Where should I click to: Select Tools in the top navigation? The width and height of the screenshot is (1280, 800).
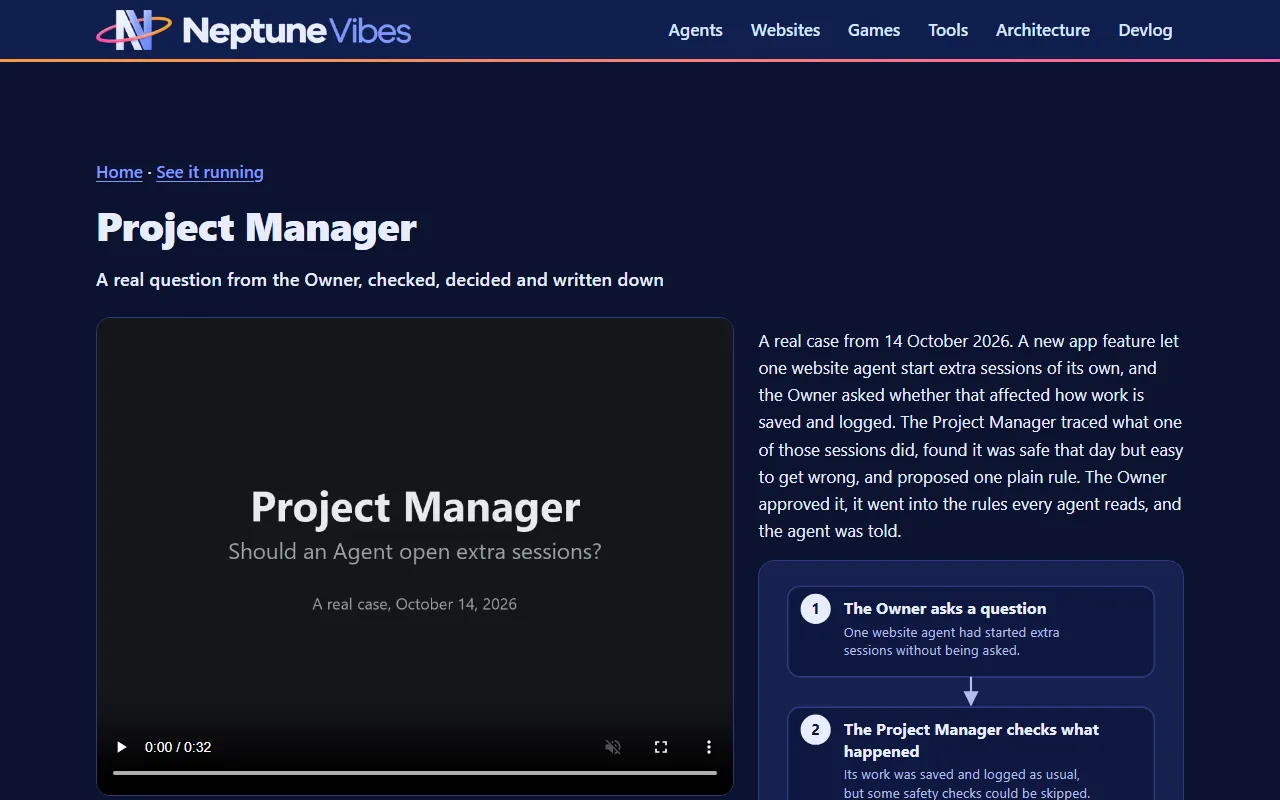tap(948, 30)
